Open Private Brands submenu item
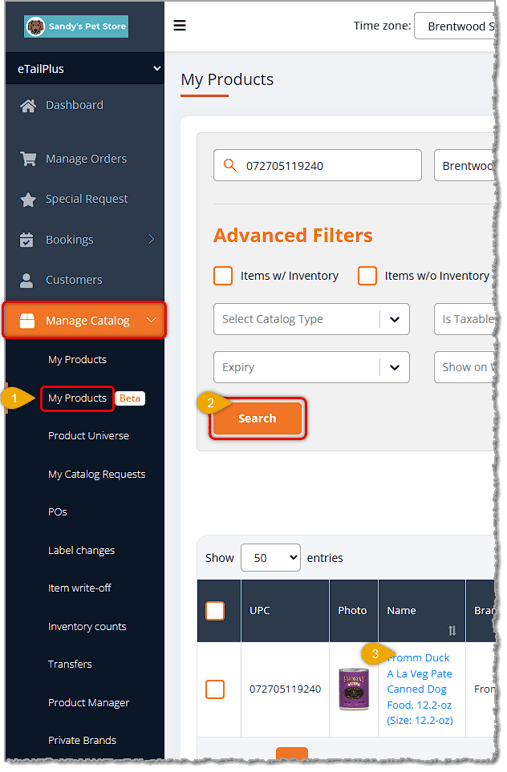 (x=82, y=741)
